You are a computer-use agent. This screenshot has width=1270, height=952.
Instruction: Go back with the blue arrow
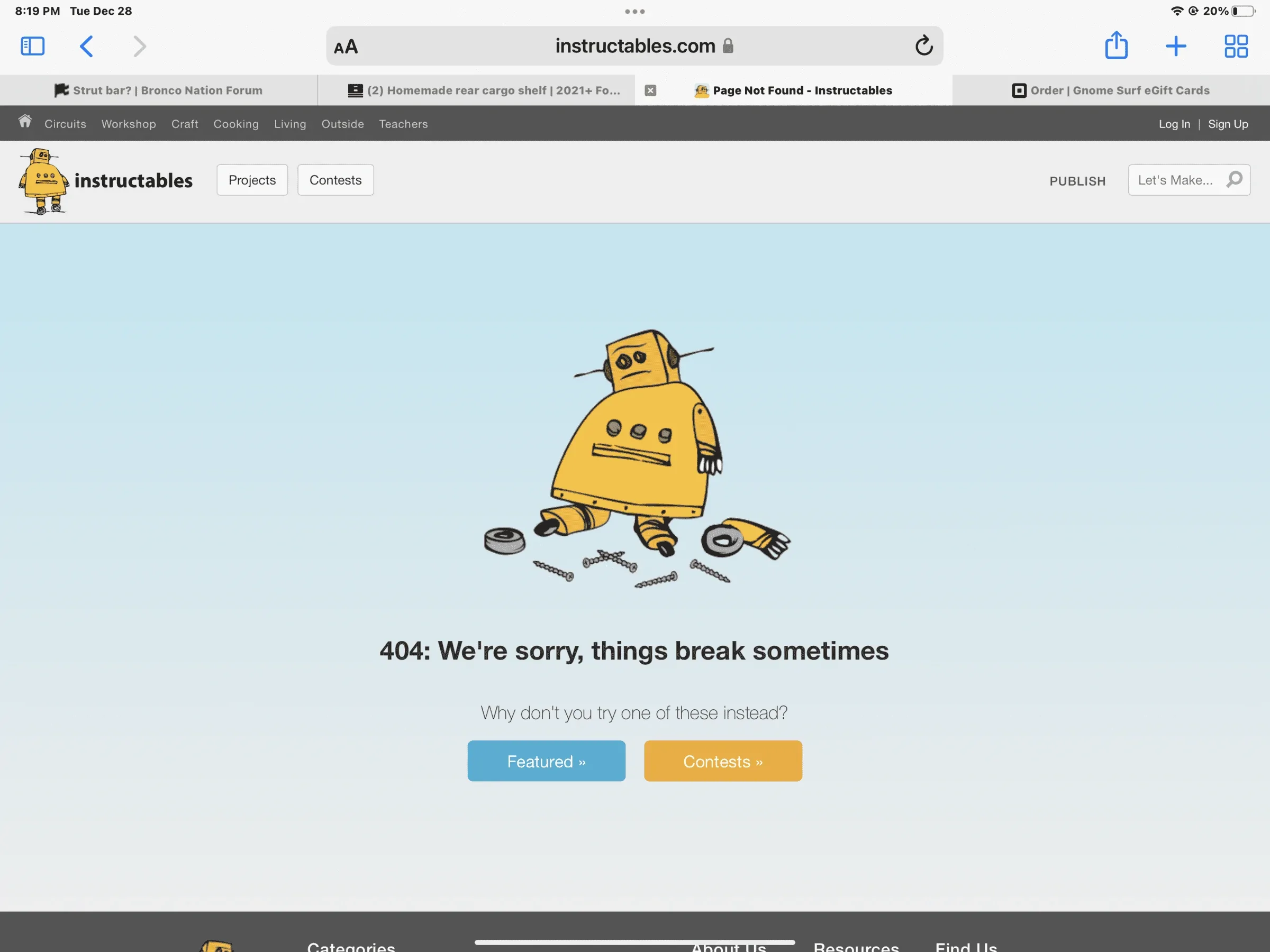tap(86, 46)
